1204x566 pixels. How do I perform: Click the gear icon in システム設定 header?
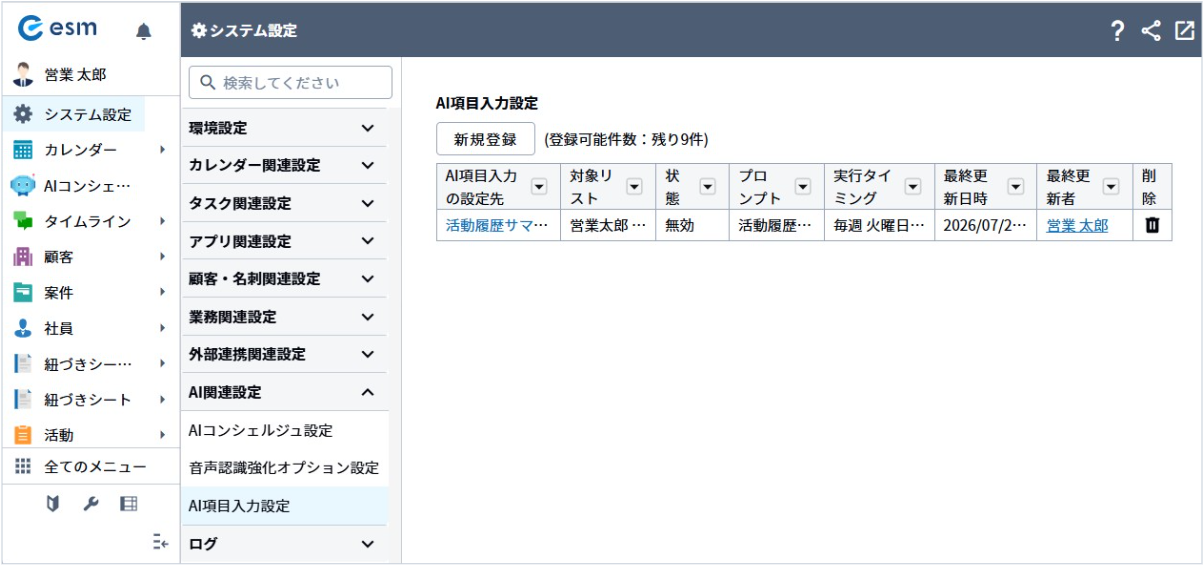point(198,31)
